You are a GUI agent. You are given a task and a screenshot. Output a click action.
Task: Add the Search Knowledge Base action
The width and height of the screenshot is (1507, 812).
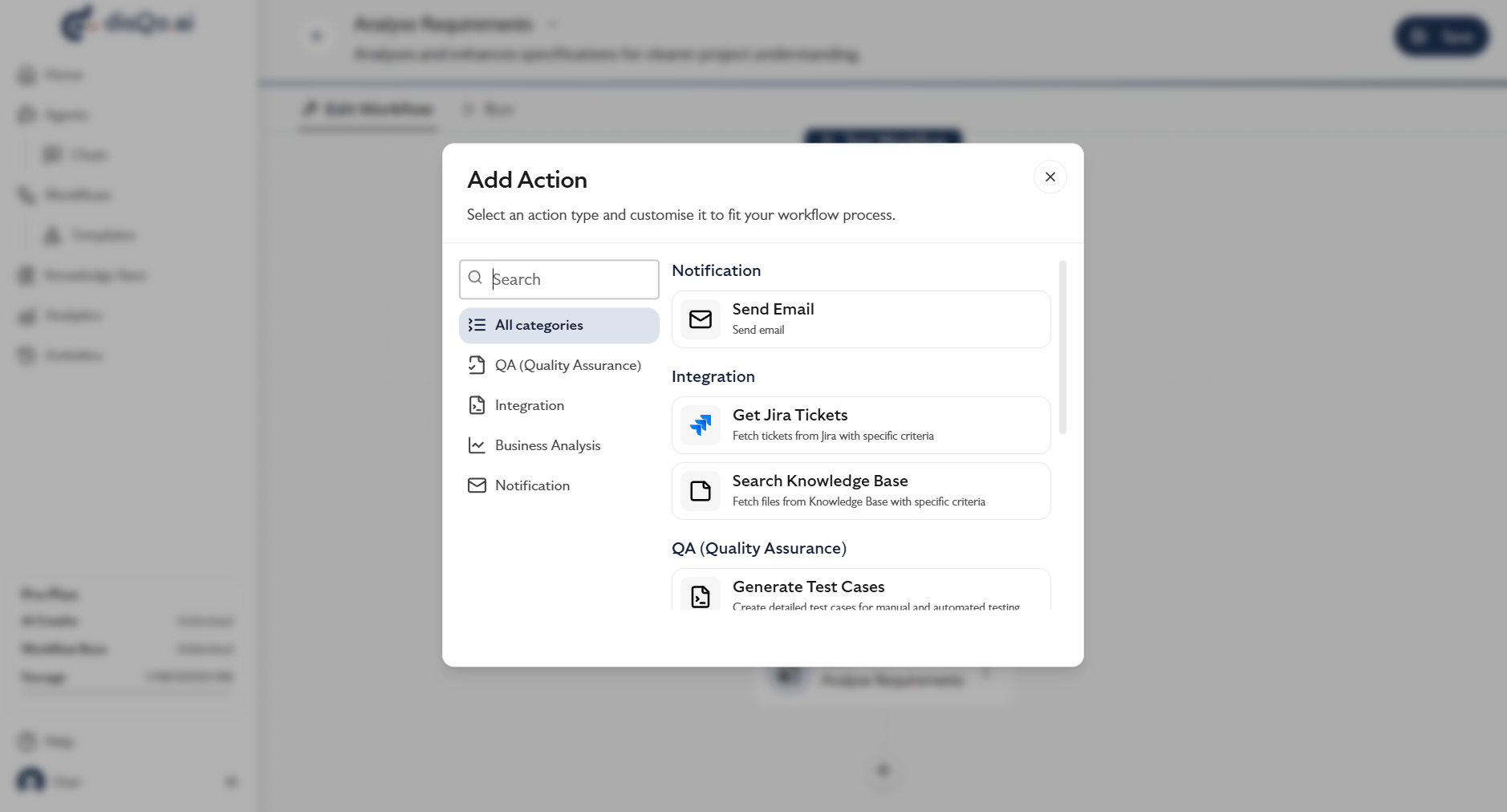[x=861, y=491]
